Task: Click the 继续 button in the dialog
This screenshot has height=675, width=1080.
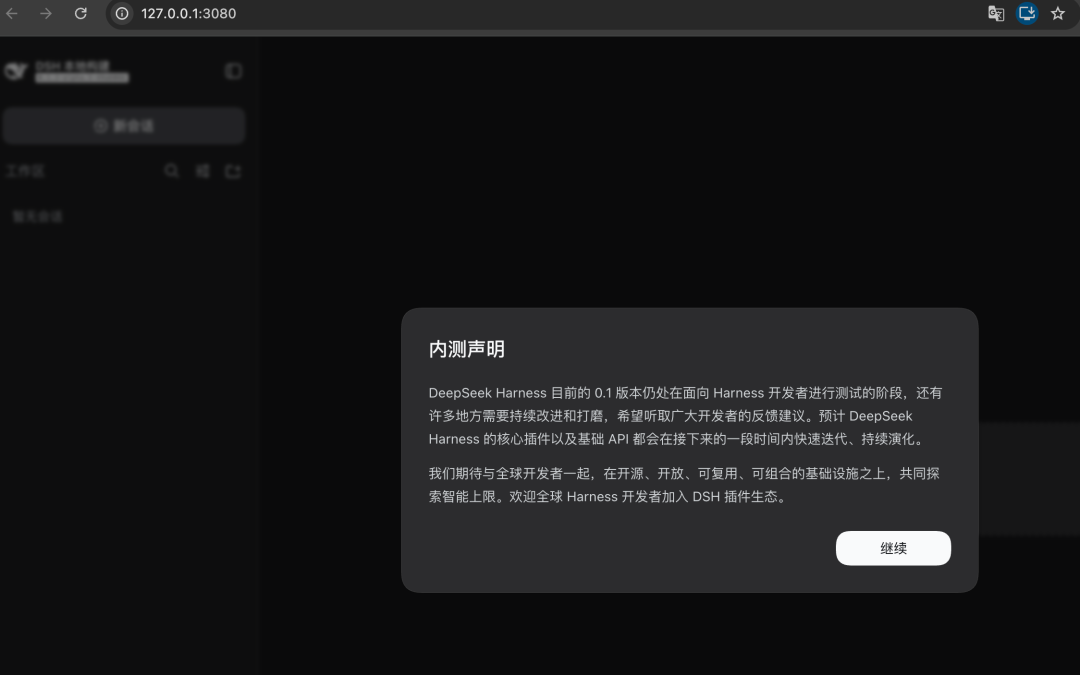Action: click(x=893, y=548)
